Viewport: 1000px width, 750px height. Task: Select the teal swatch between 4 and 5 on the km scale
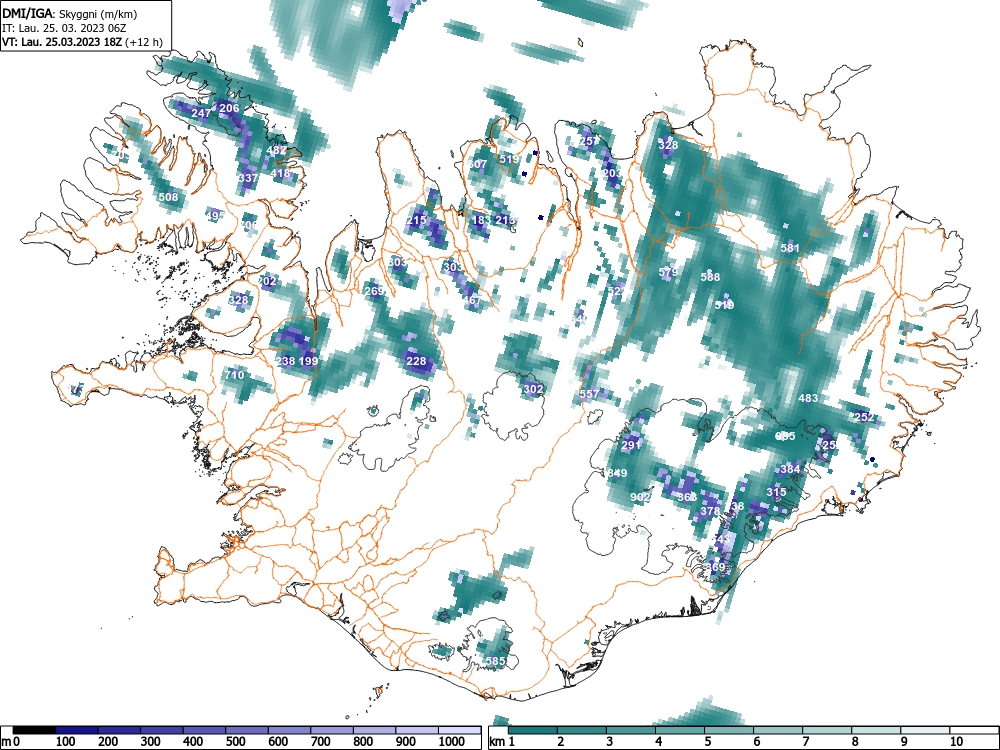click(680, 730)
